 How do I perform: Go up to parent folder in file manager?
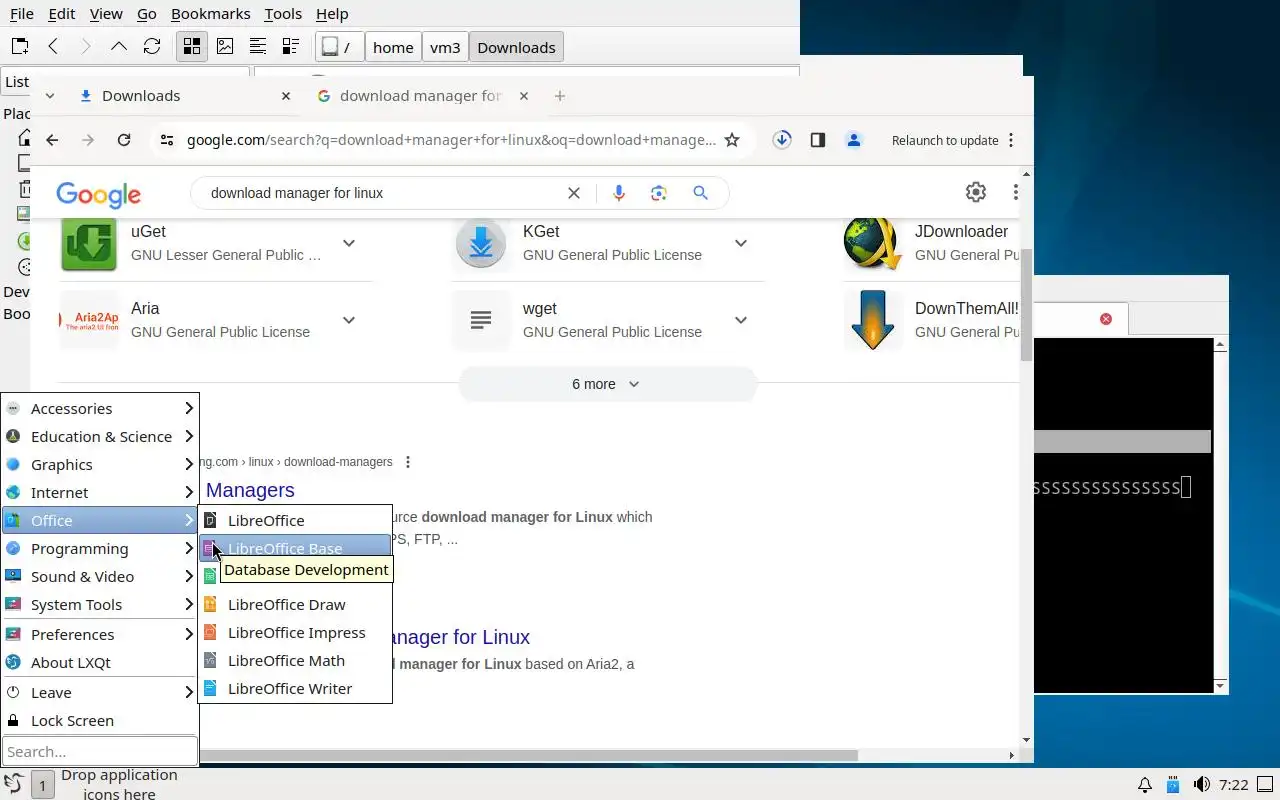click(119, 47)
